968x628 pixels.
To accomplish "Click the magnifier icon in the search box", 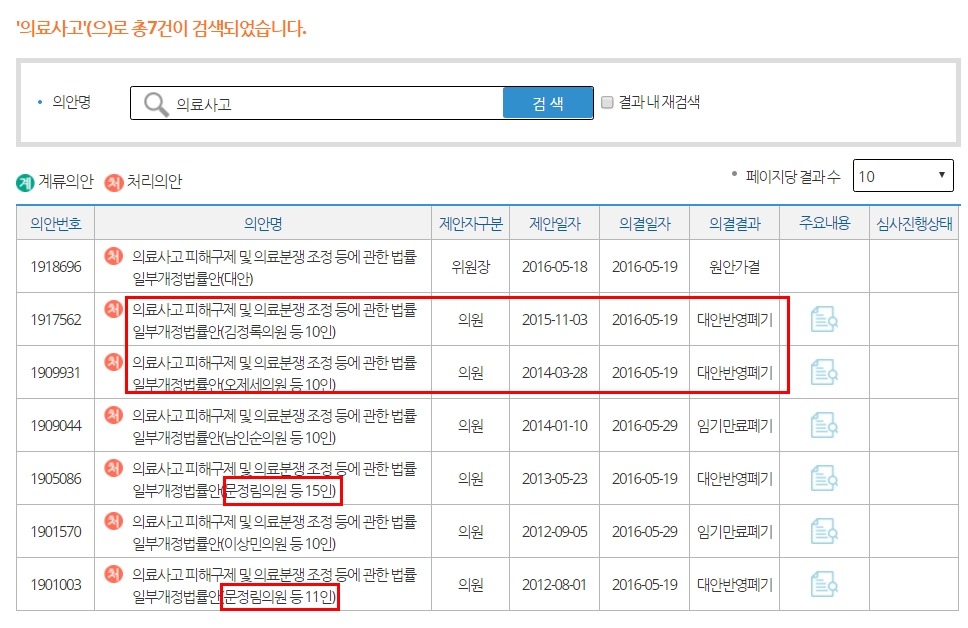I will [152, 102].
